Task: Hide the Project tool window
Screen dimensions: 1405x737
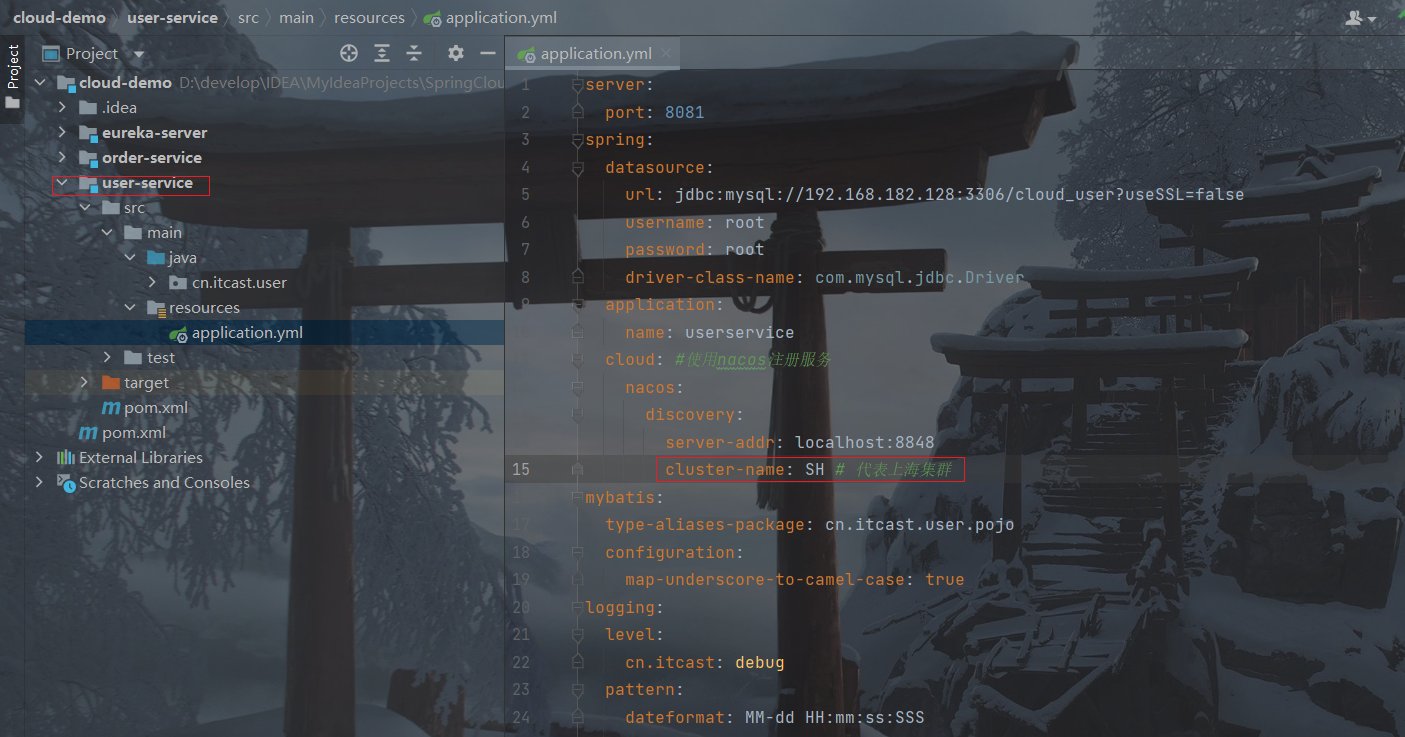Action: click(488, 53)
